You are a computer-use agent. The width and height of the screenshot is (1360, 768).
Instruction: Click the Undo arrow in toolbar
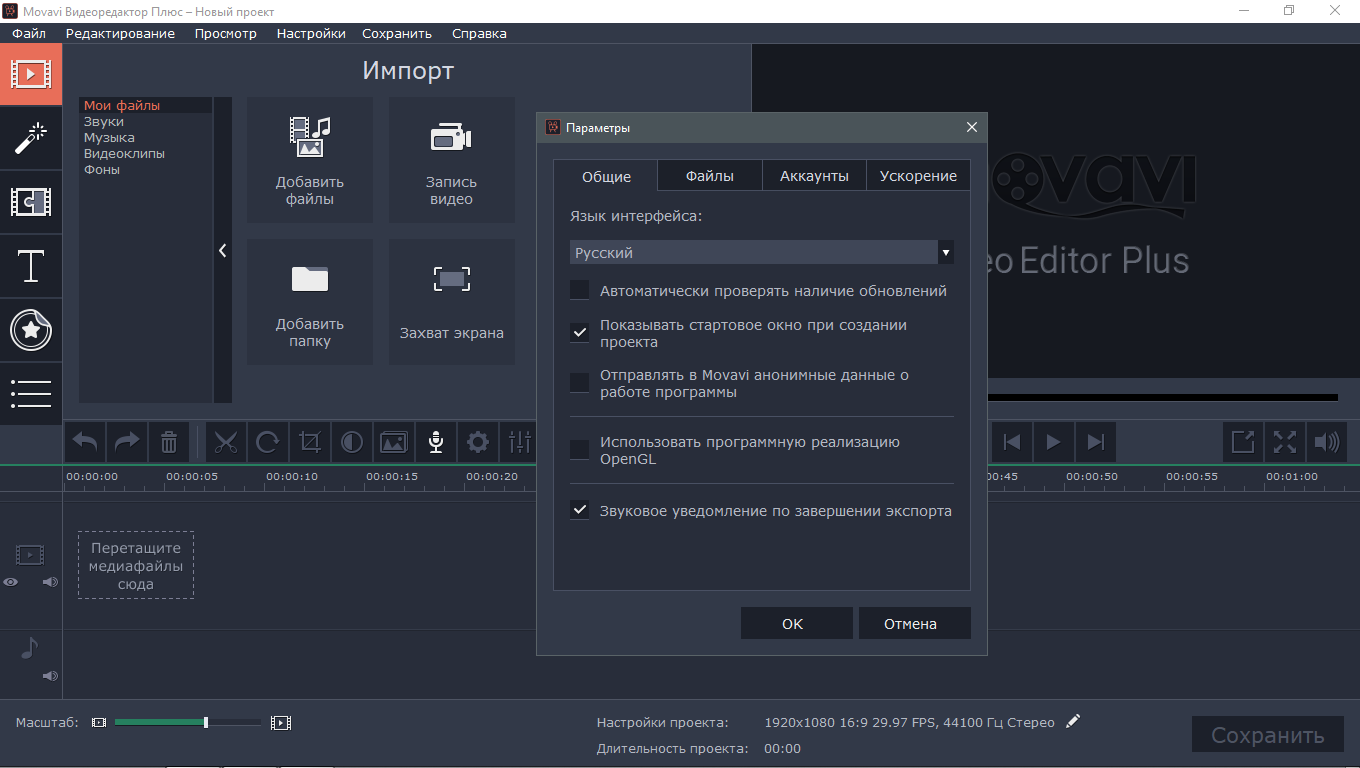(x=86, y=442)
